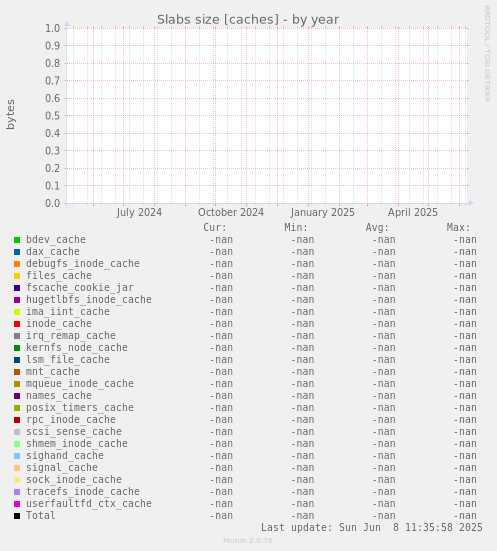This screenshot has width=497, height=551.
Task: Click the 'Avg:' column header
Action: click(377, 227)
